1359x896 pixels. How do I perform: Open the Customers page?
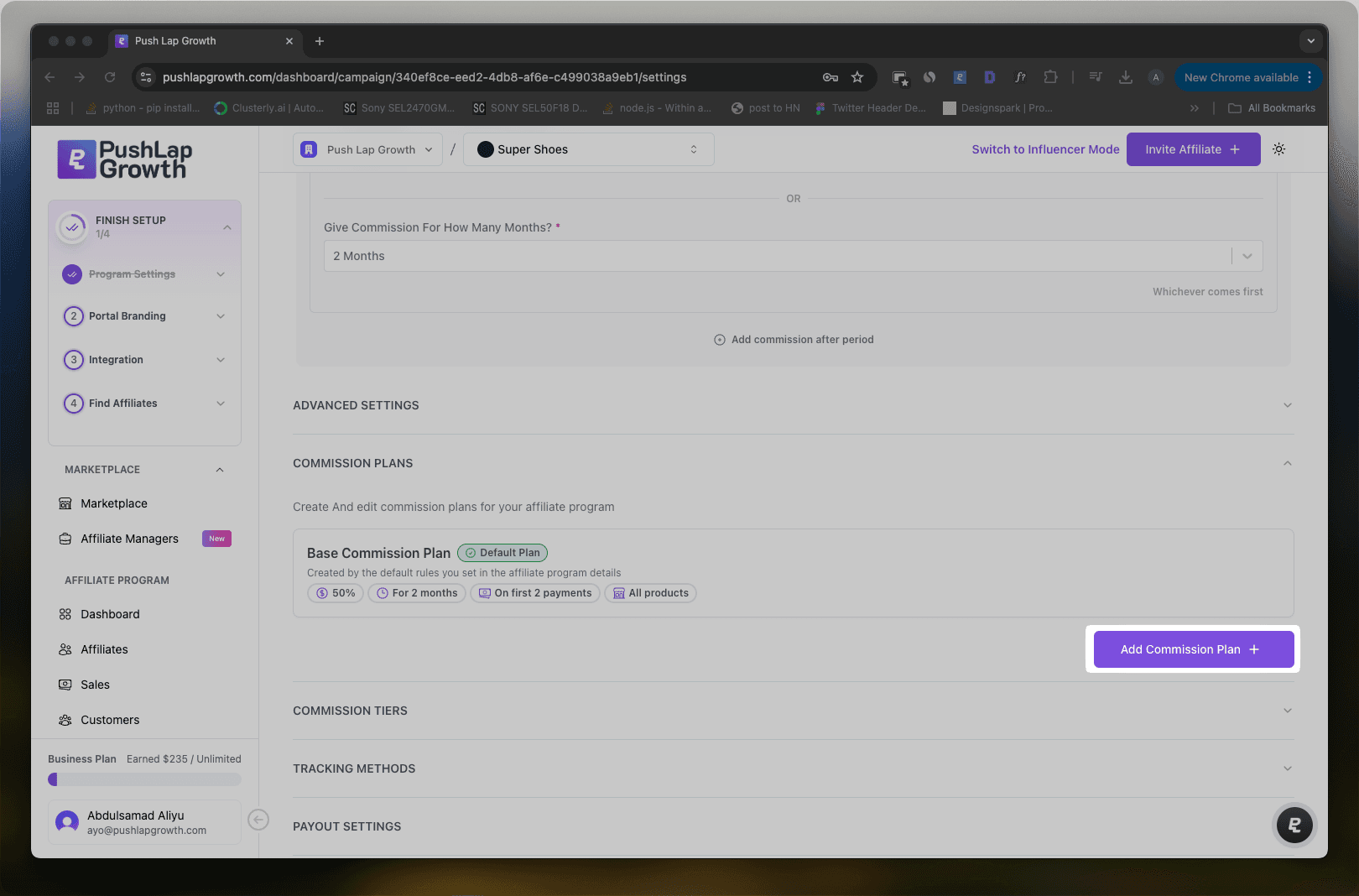point(110,720)
